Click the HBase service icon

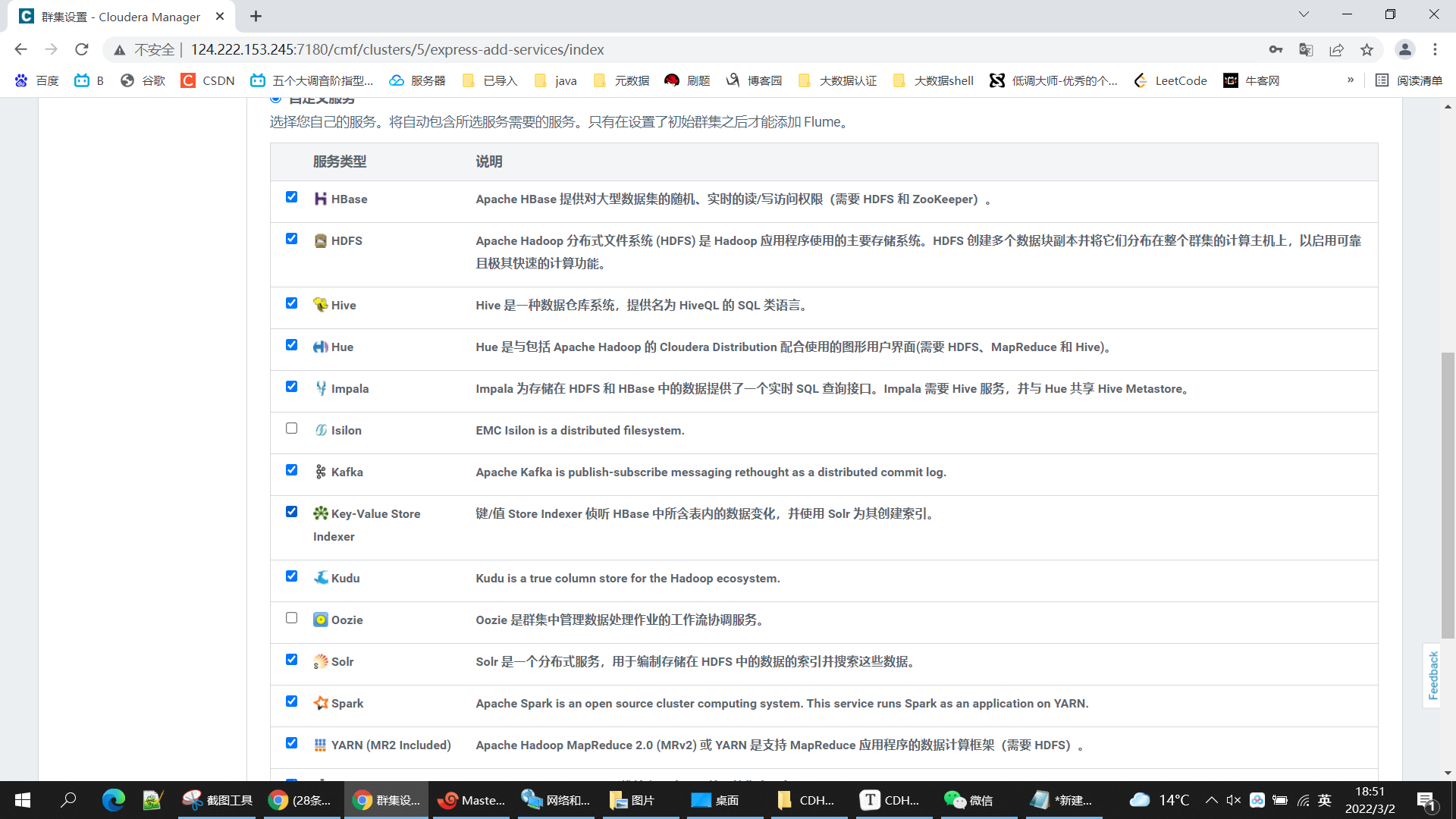point(320,199)
